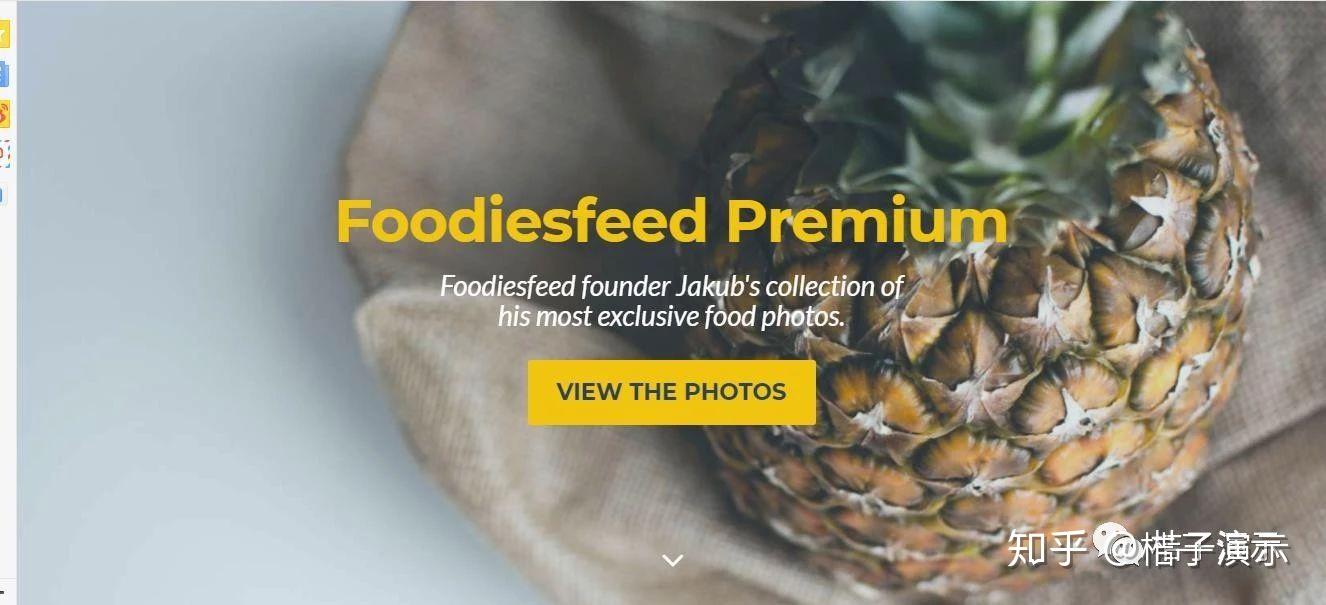
Task: Click the 'his most exclusive food photos' line
Action: (672, 317)
